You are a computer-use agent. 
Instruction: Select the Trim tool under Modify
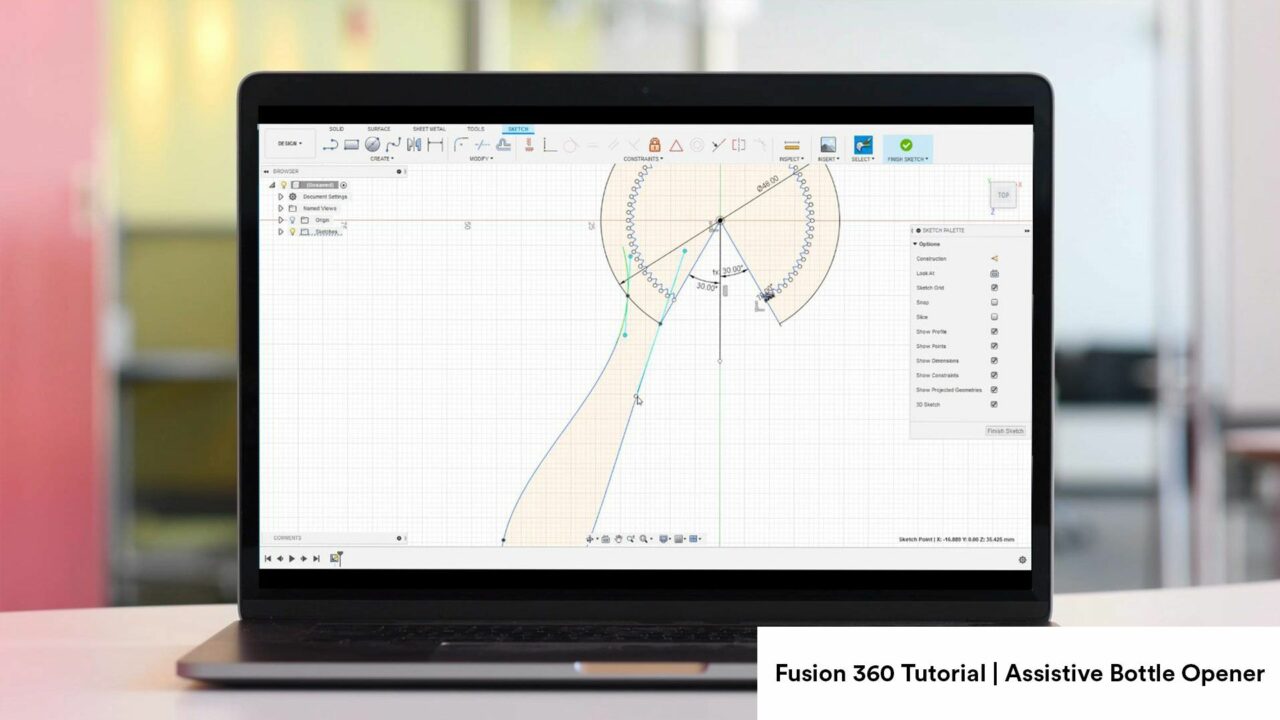(481, 144)
